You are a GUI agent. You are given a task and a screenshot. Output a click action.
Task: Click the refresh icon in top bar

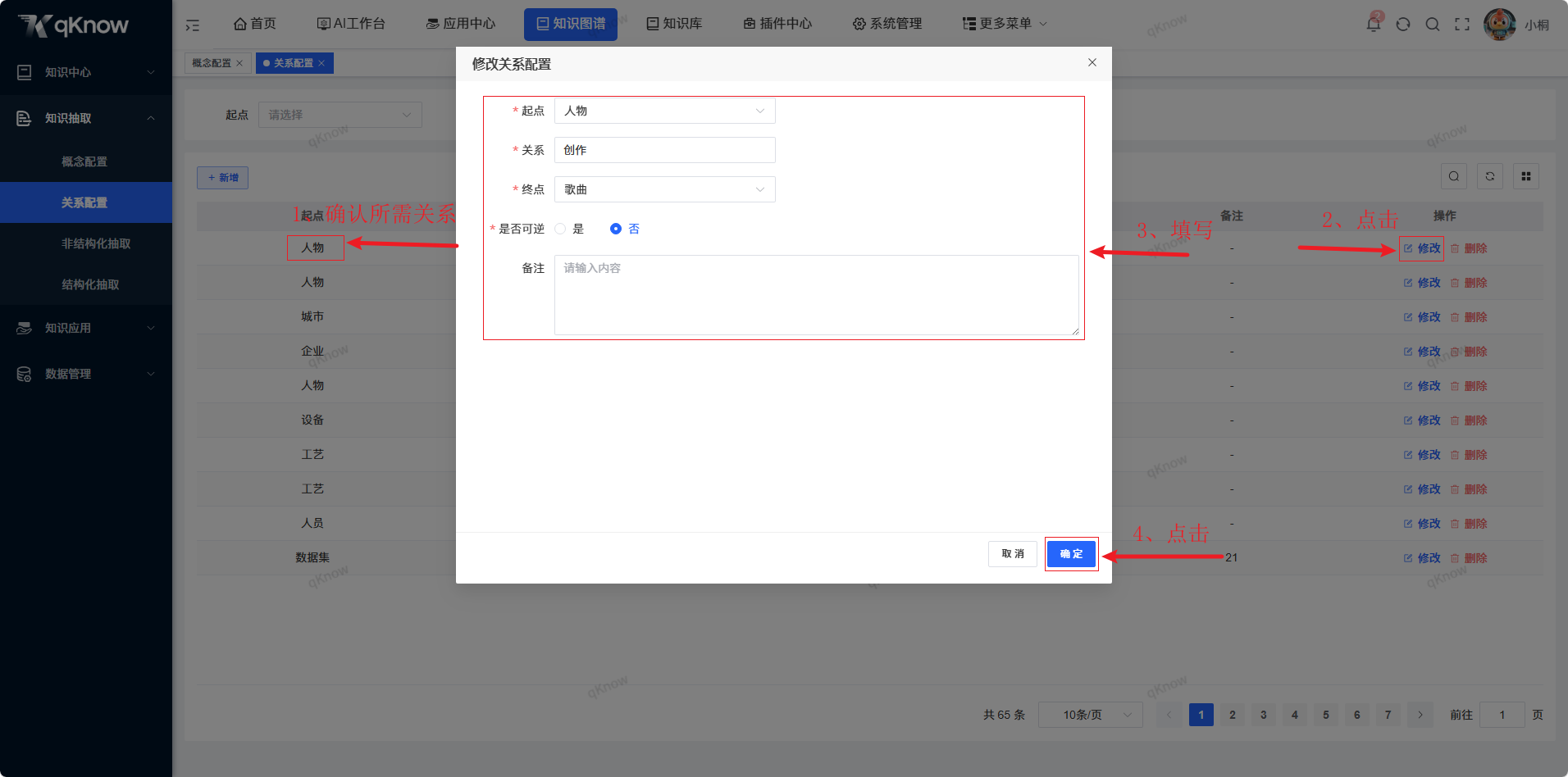coord(1403,24)
